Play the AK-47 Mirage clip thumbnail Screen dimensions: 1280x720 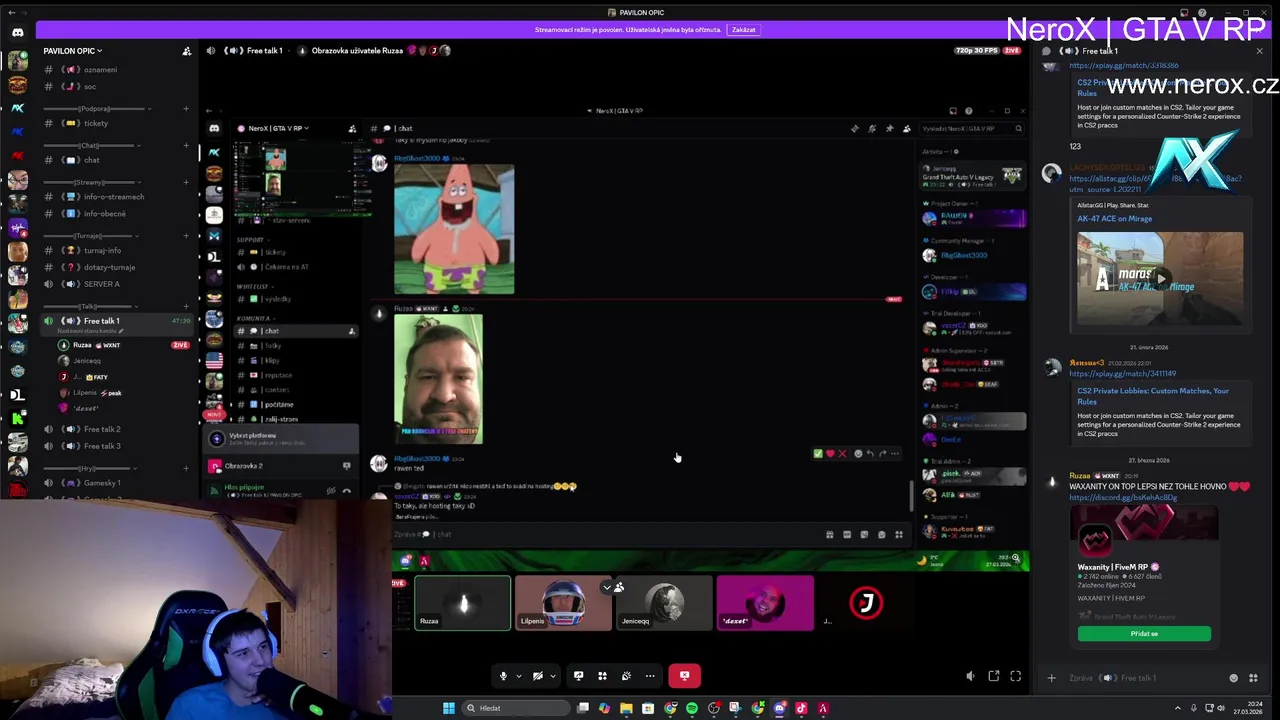pos(1160,278)
